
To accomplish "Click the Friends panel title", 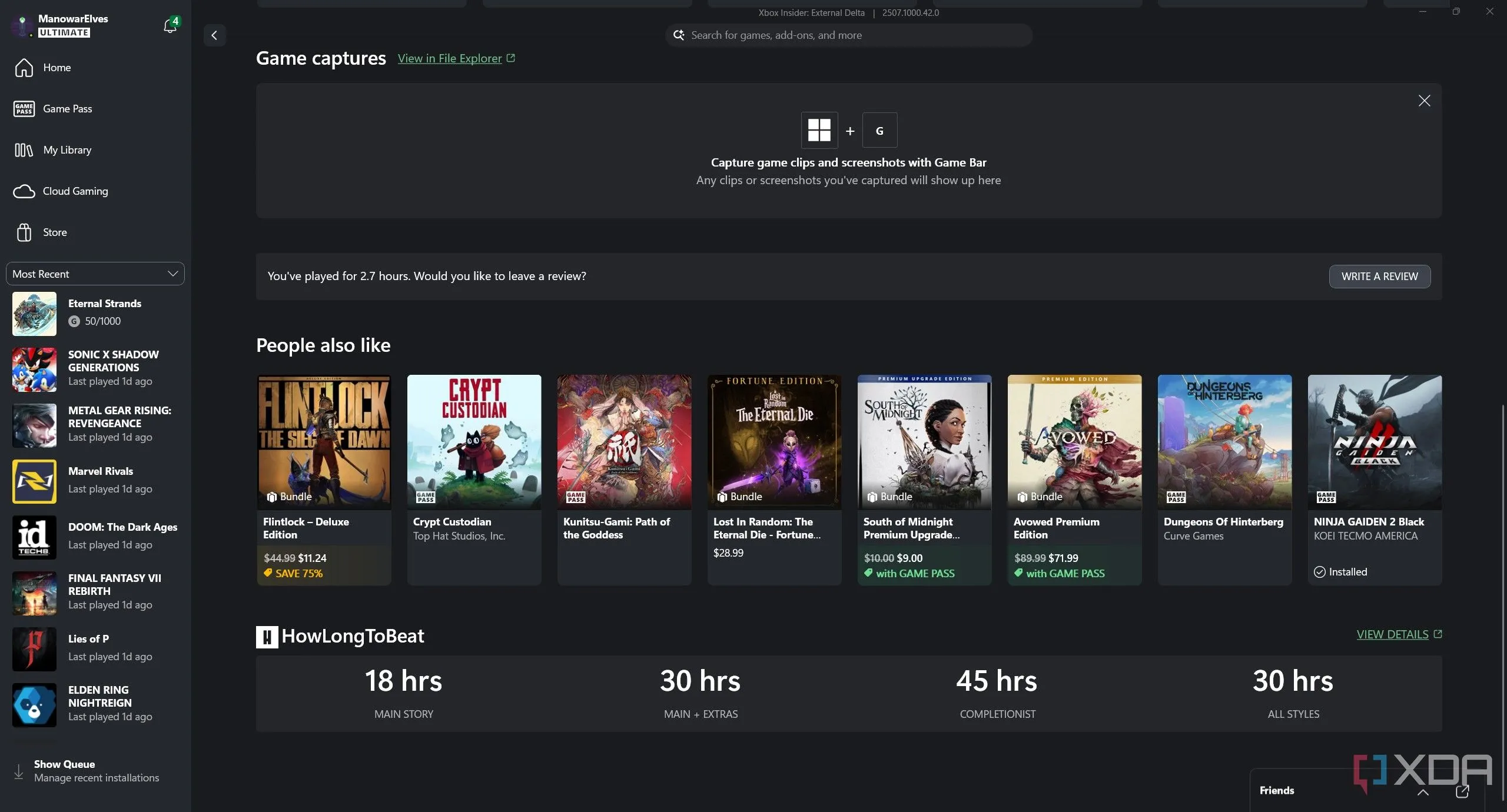I will pos(1277,791).
